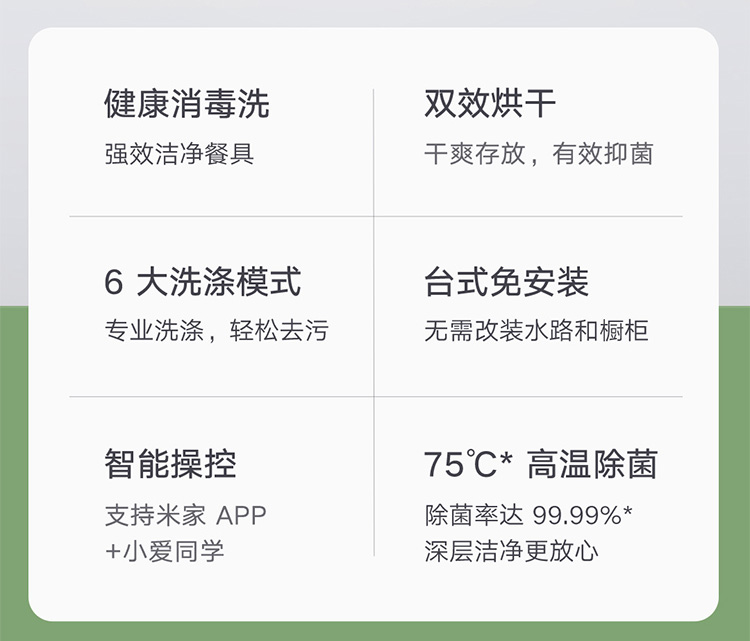Click the 75℃* 高温除菌 heading
Screen dimensions: 750x641
tap(541, 464)
